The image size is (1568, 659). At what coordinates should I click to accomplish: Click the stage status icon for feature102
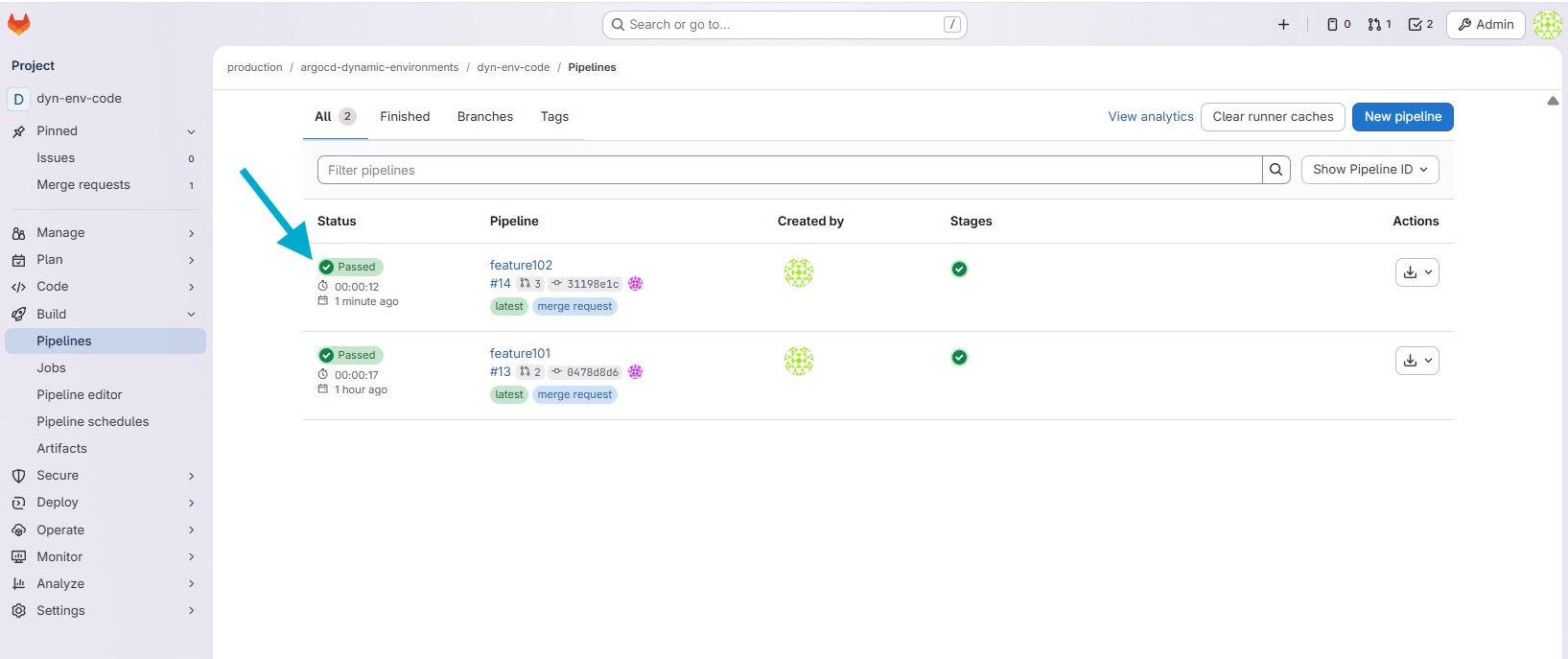click(959, 270)
